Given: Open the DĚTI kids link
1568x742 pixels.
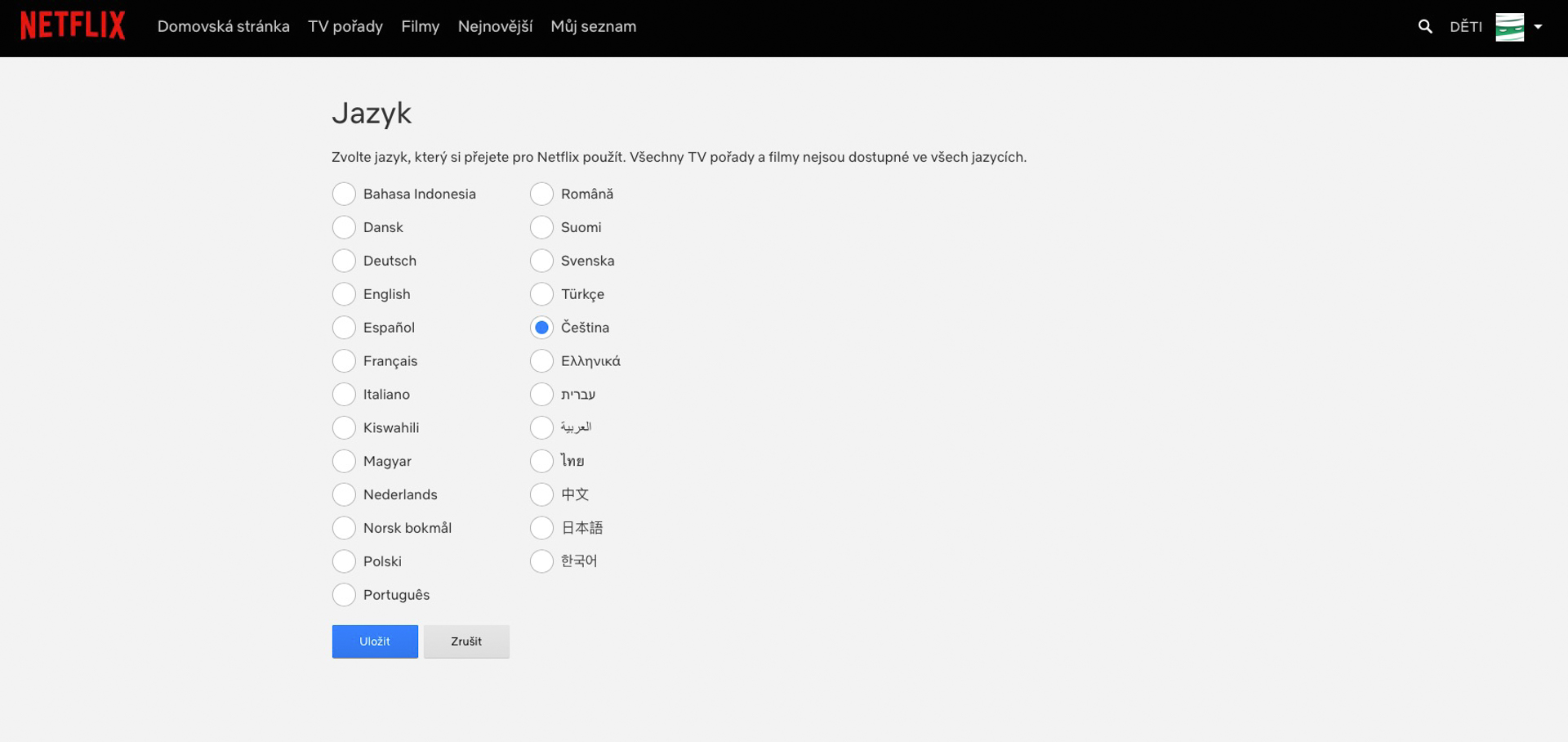Looking at the screenshot, I should (1466, 27).
